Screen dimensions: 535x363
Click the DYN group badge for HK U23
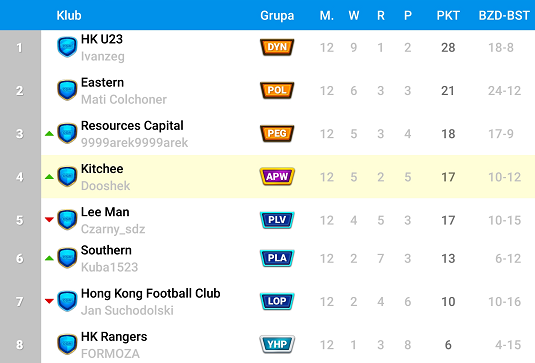277,47
